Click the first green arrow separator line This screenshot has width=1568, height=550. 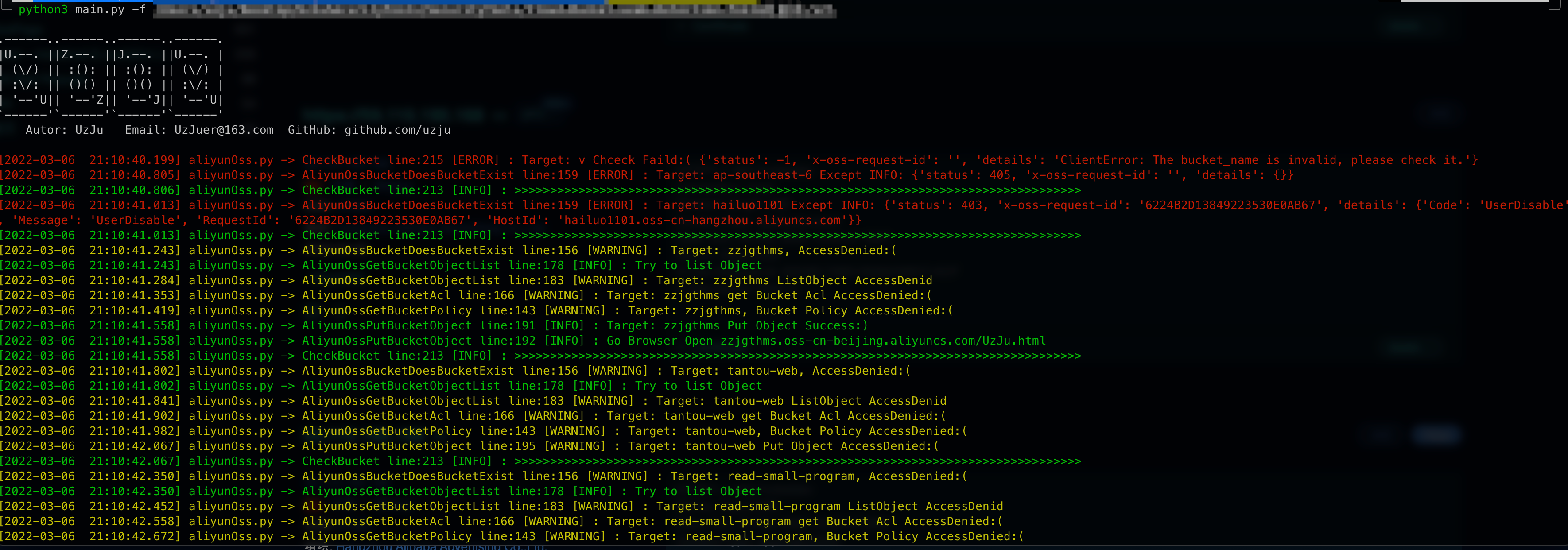pyautogui.click(x=797, y=190)
